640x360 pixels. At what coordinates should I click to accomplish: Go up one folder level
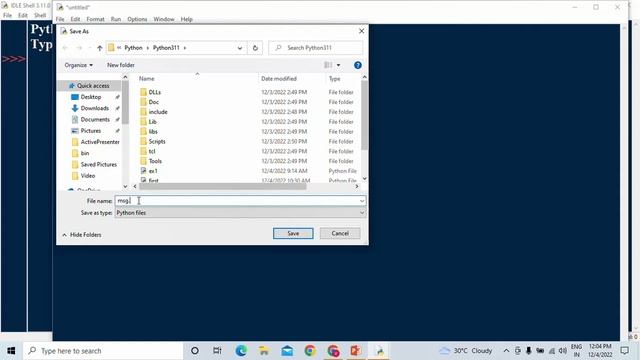tap(100, 48)
